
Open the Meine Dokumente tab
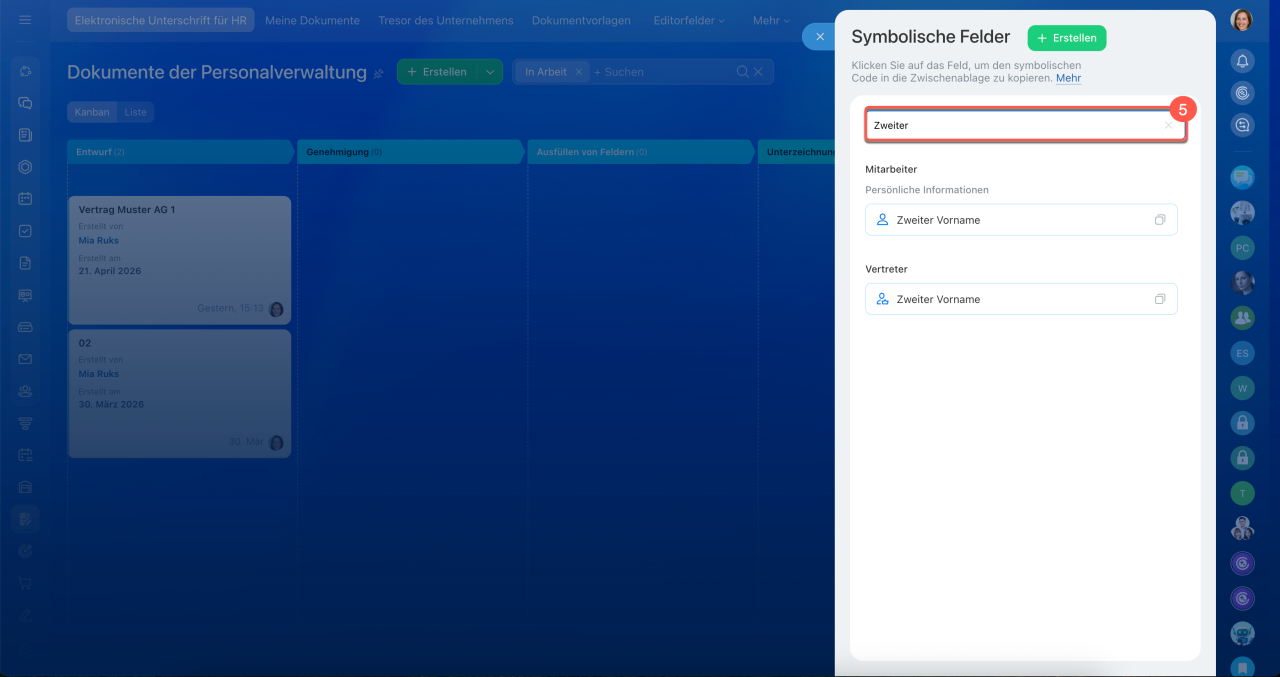[x=312, y=20]
